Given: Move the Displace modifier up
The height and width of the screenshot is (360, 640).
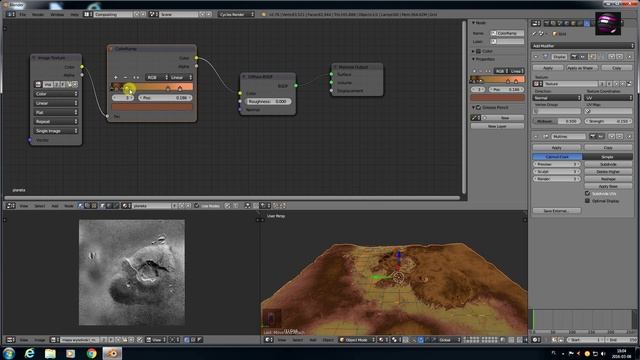Looking at the screenshot, I should pyautogui.click(x=612, y=57).
